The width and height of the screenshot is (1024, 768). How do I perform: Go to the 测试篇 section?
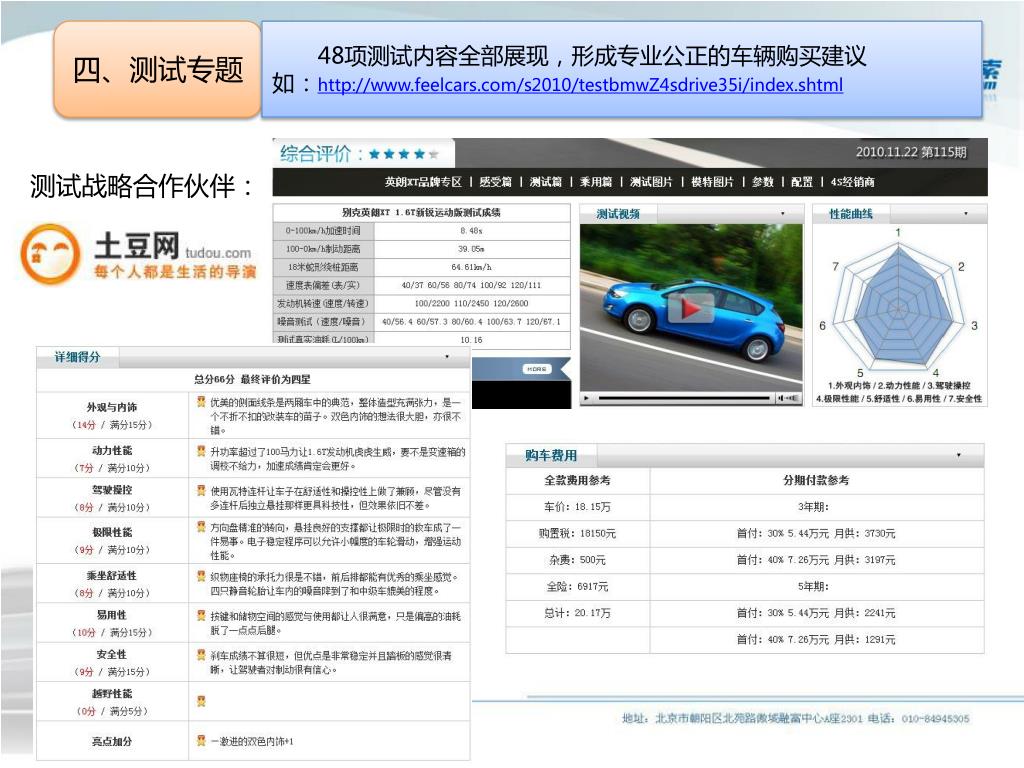point(546,182)
